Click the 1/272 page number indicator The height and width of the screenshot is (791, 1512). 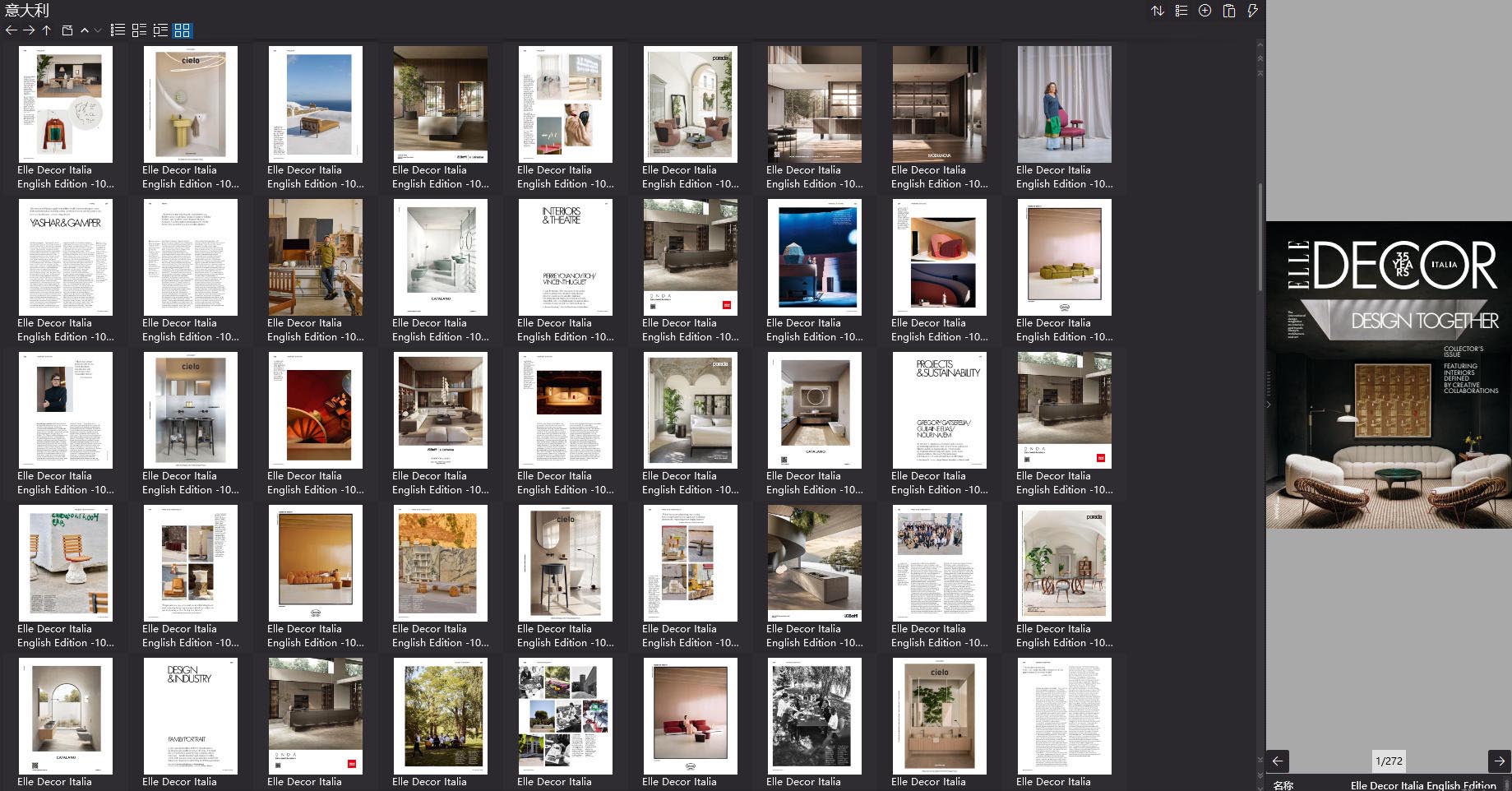coord(1389,761)
